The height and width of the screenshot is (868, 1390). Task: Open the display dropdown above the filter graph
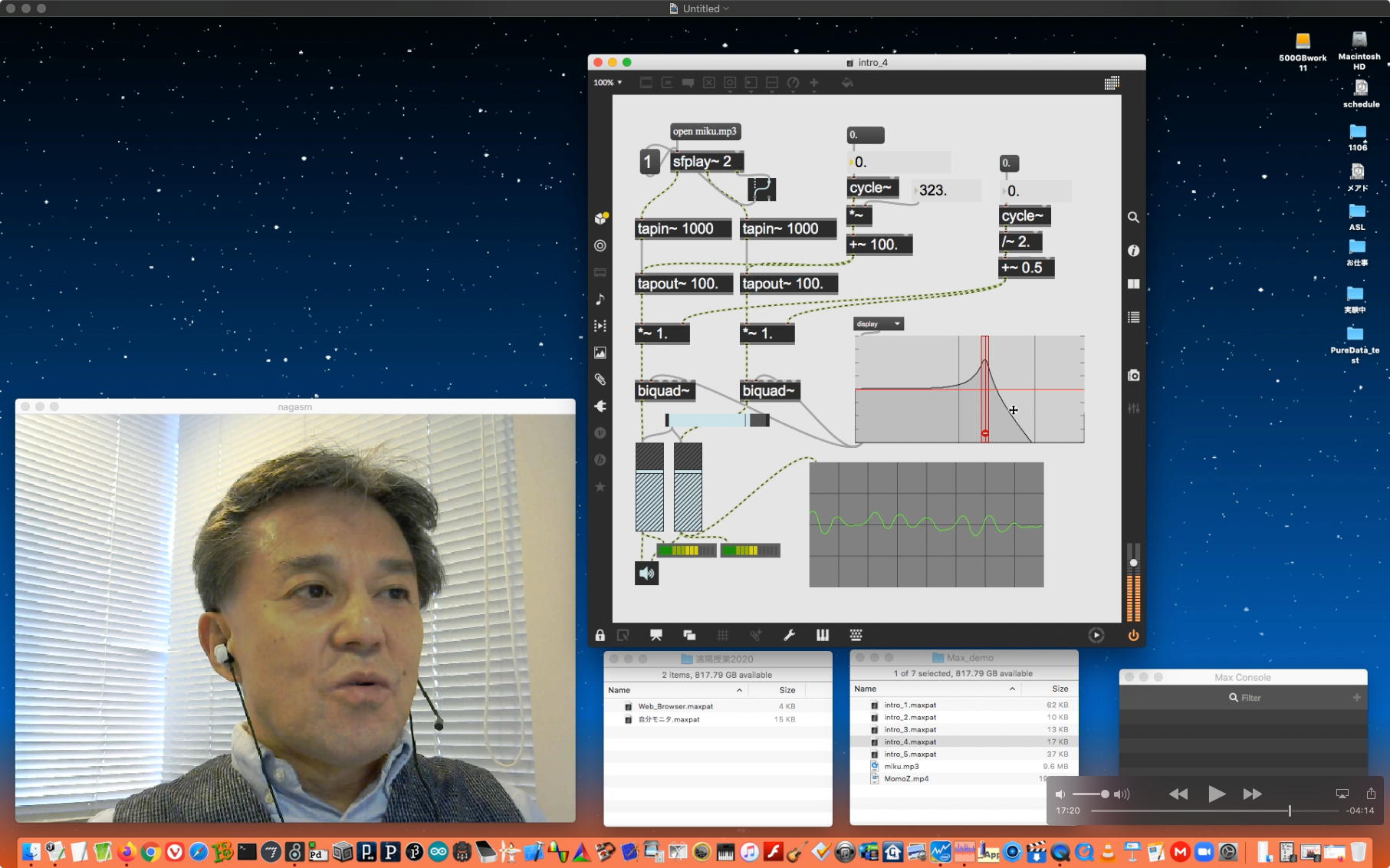click(879, 324)
